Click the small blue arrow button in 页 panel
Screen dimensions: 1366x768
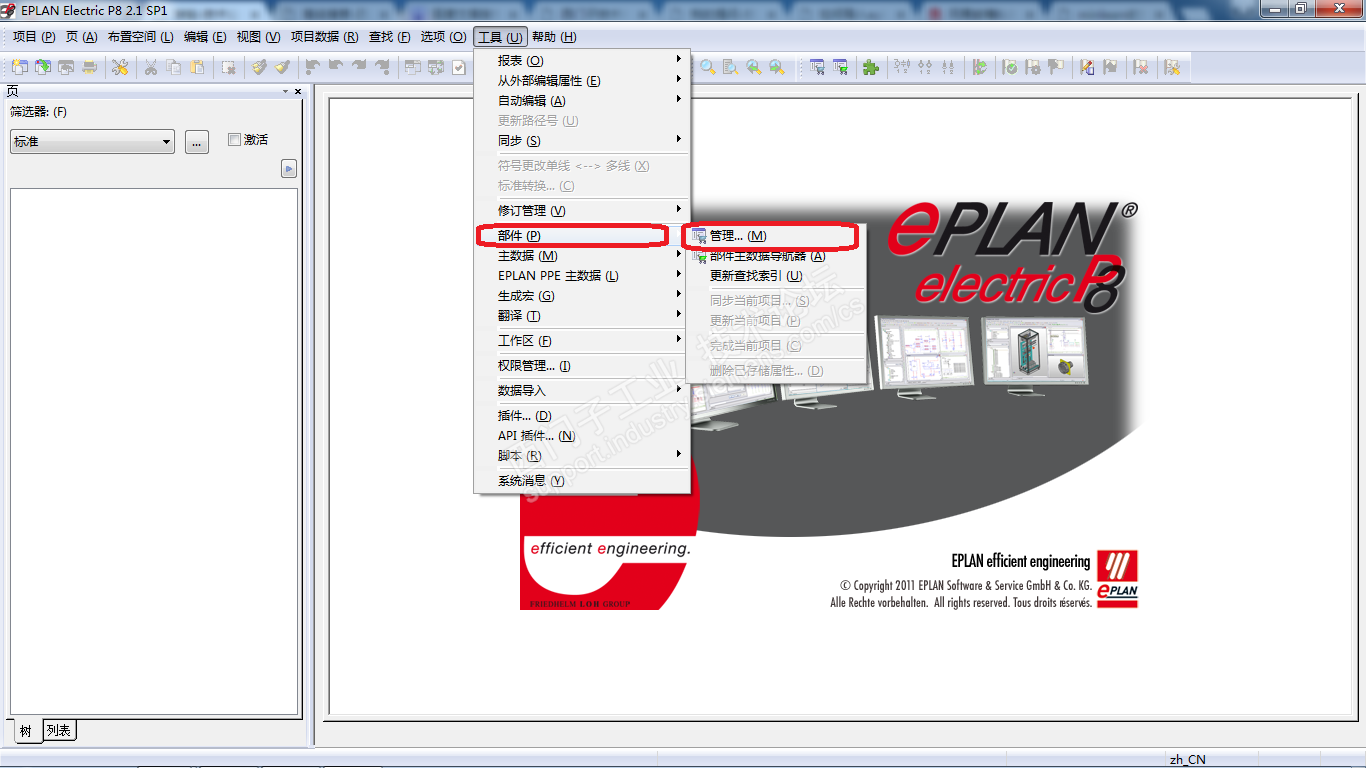[289, 169]
